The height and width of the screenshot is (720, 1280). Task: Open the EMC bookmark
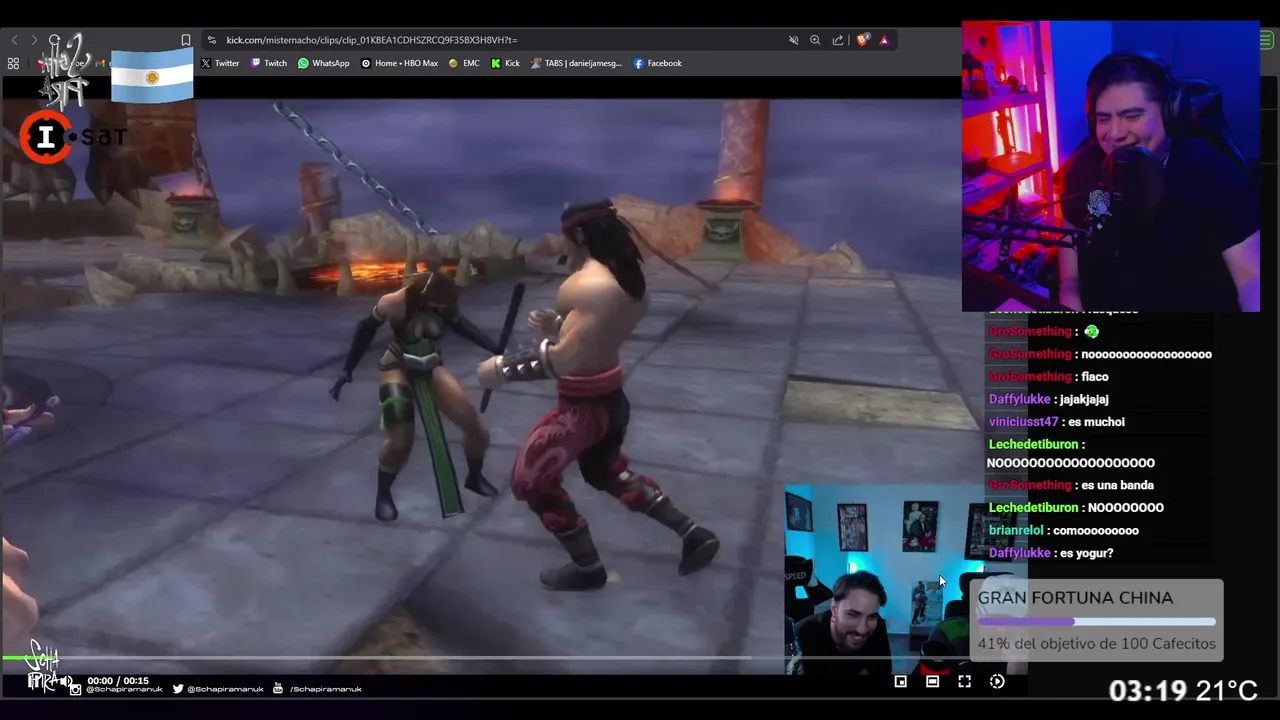pos(464,63)
